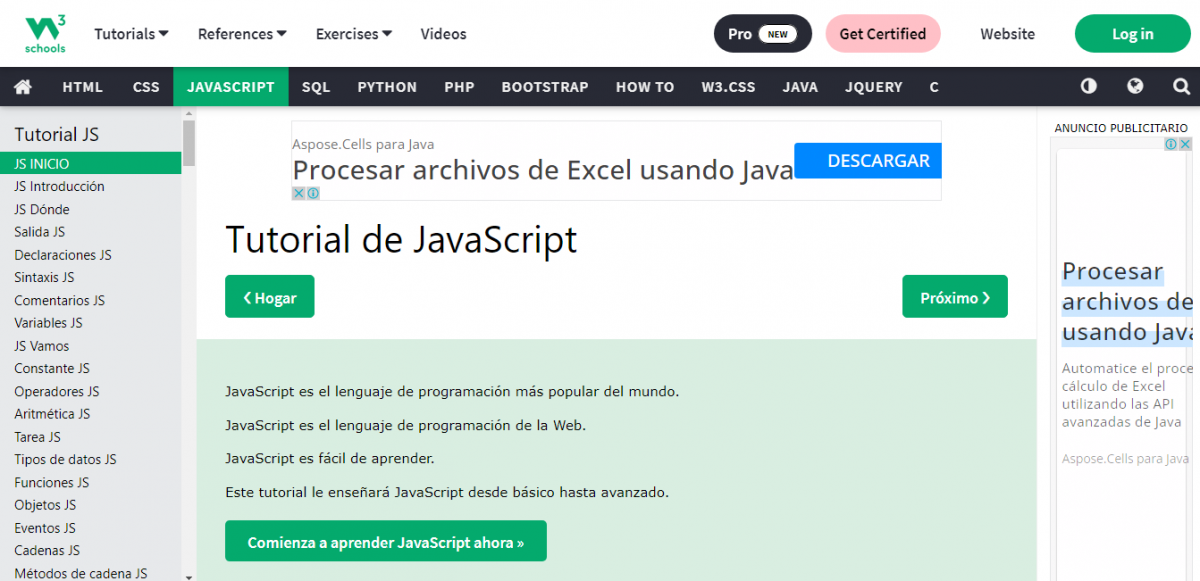Click the Próximo next button
The width and height of the screenshot is (1200, 581).
click(954, 297)
